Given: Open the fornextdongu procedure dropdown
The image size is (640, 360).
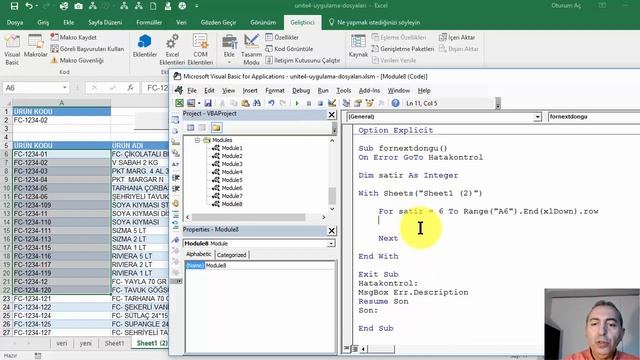Looking at the screenshot, I should [593, 117].
